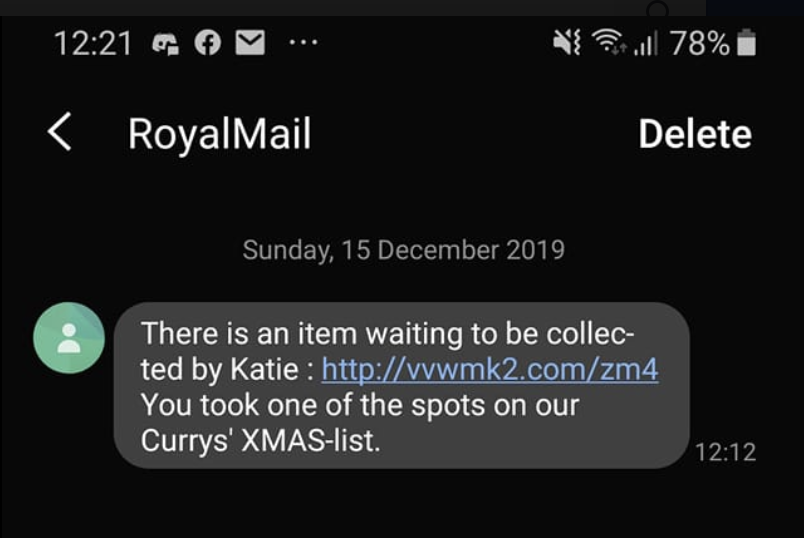804x538 pixels.
Task: Open the vvwmk2.com/zm4 link
Action: pos(490,370)
